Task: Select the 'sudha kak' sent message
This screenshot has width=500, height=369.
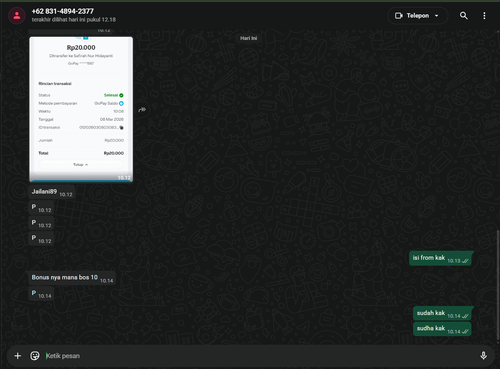Action: point(442,329)
